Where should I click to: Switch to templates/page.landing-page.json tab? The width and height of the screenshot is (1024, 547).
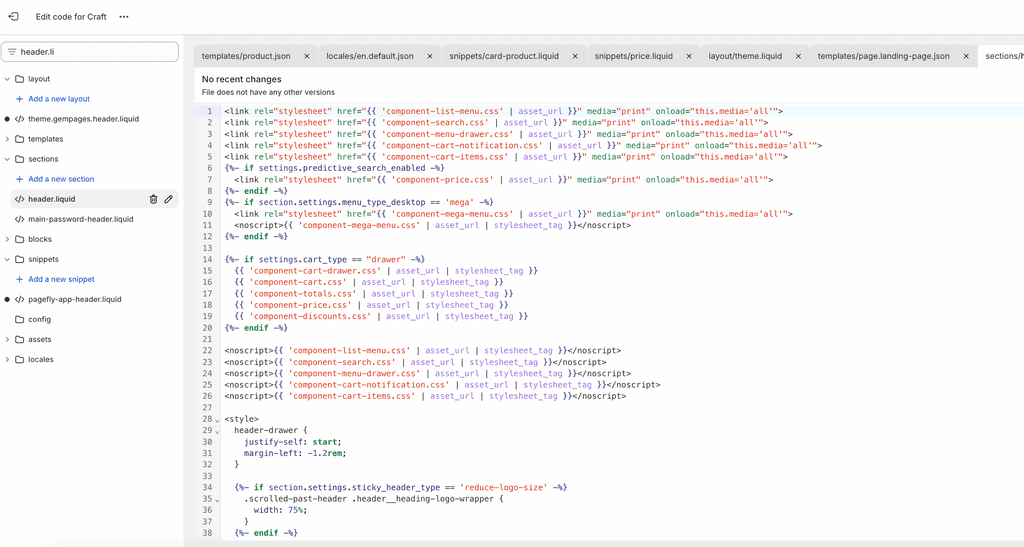pos(884,56)
